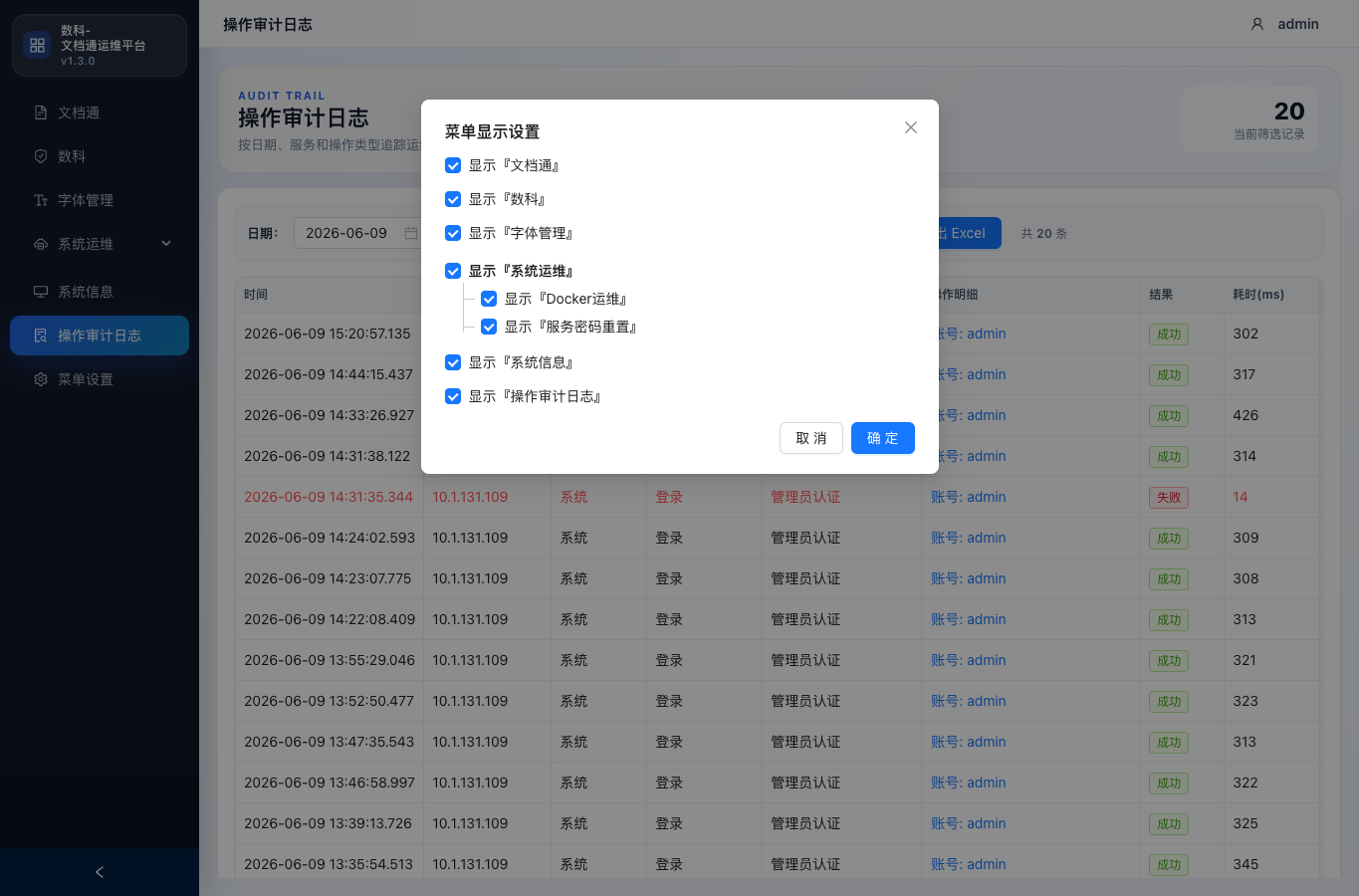This screenshot has height=896, width=1359.
Task: Uncheck the 显示『文档通』 checkbox
Action: [x=453, y=165]
